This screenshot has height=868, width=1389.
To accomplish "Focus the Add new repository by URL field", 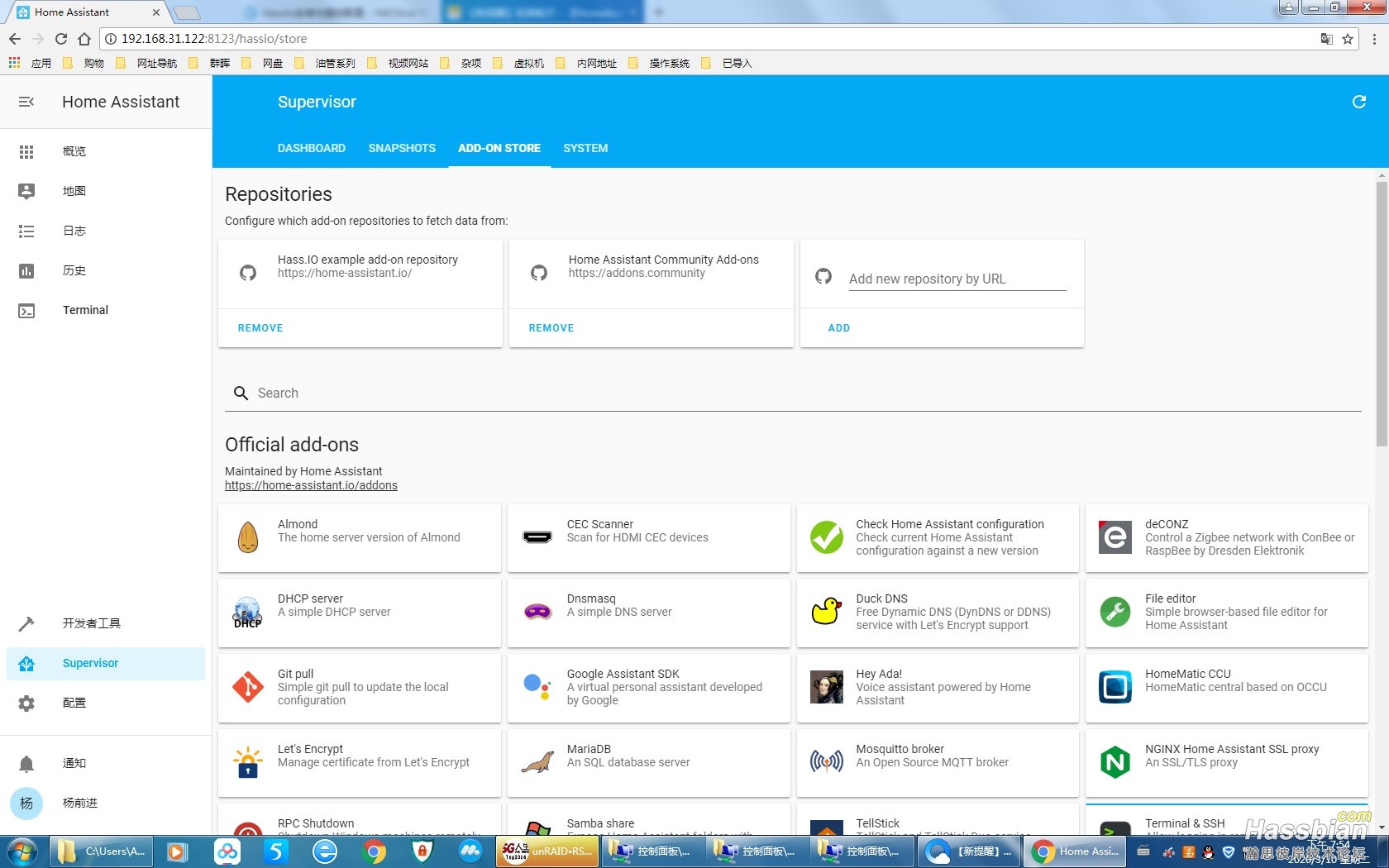I will [x=957, y=279].
